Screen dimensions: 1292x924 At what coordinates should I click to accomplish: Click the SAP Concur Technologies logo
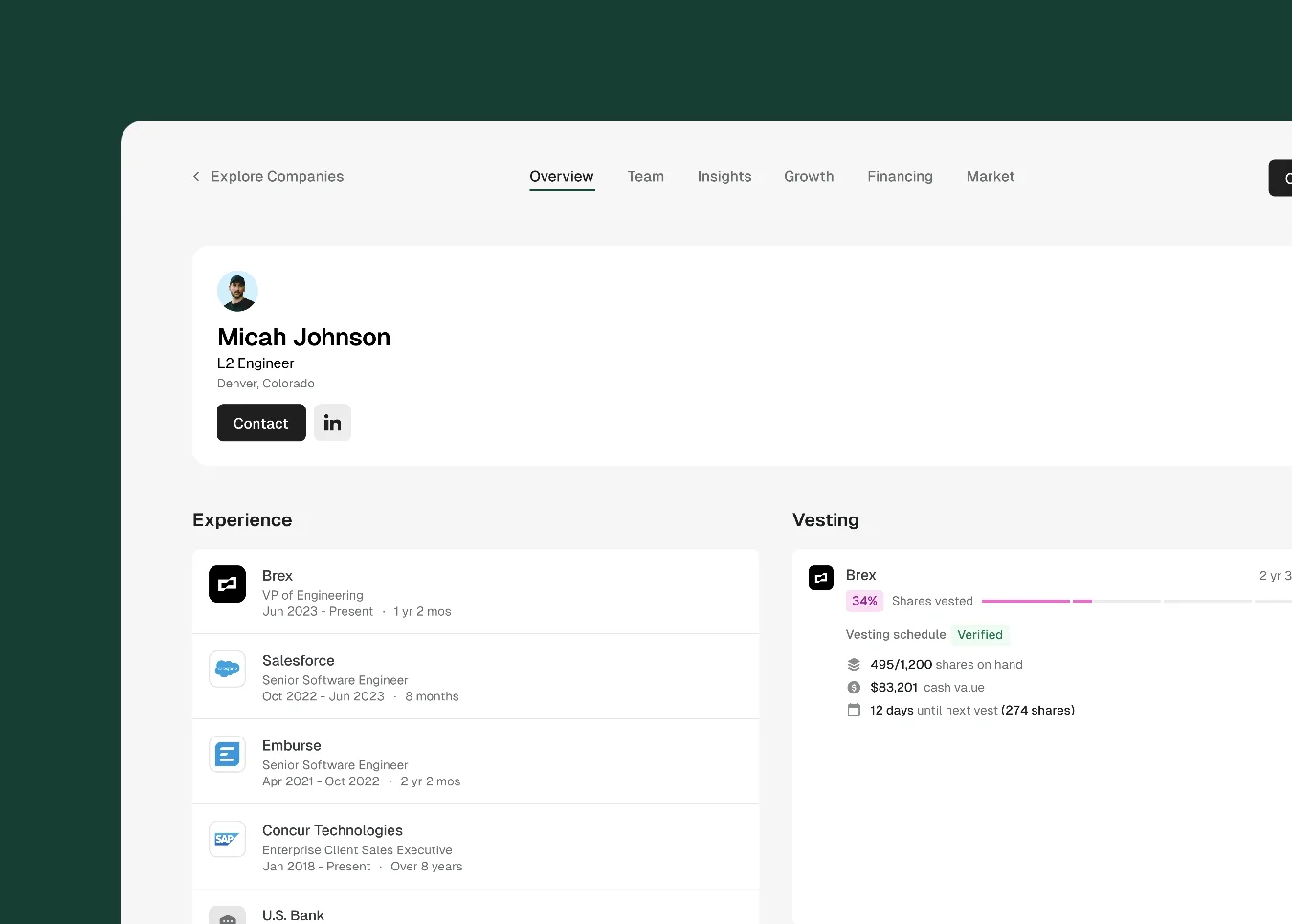[x=227, y=839]
